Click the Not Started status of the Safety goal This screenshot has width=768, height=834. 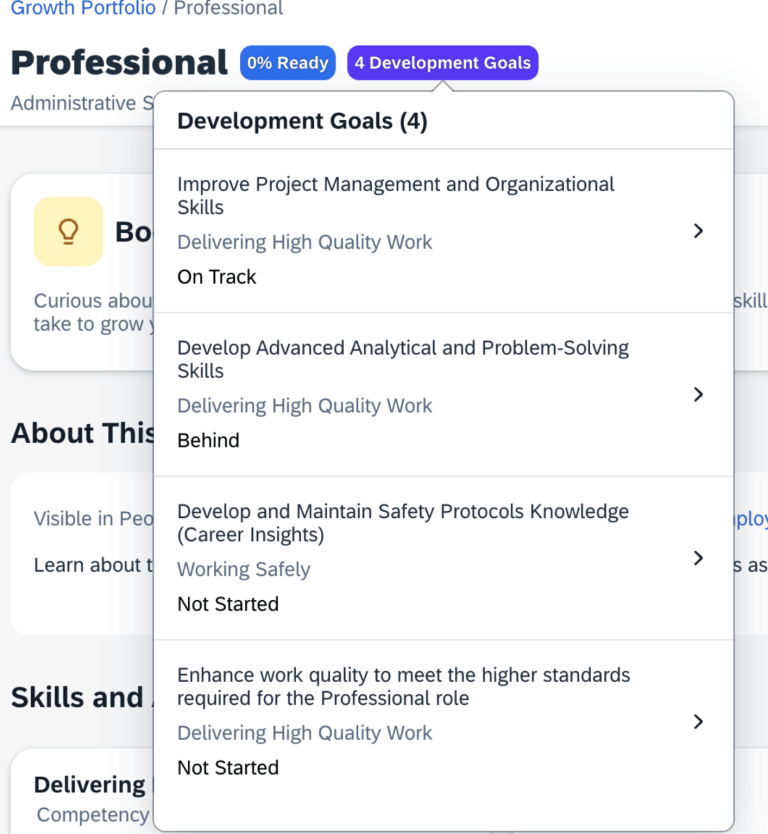[228, 604]
